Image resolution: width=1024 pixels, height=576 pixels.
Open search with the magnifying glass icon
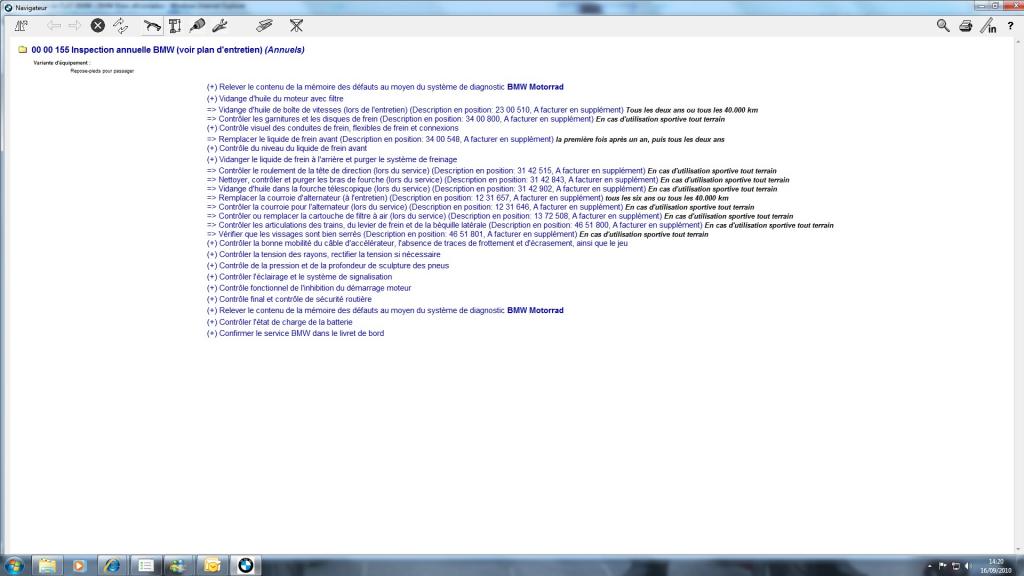[x=943, y=25]
